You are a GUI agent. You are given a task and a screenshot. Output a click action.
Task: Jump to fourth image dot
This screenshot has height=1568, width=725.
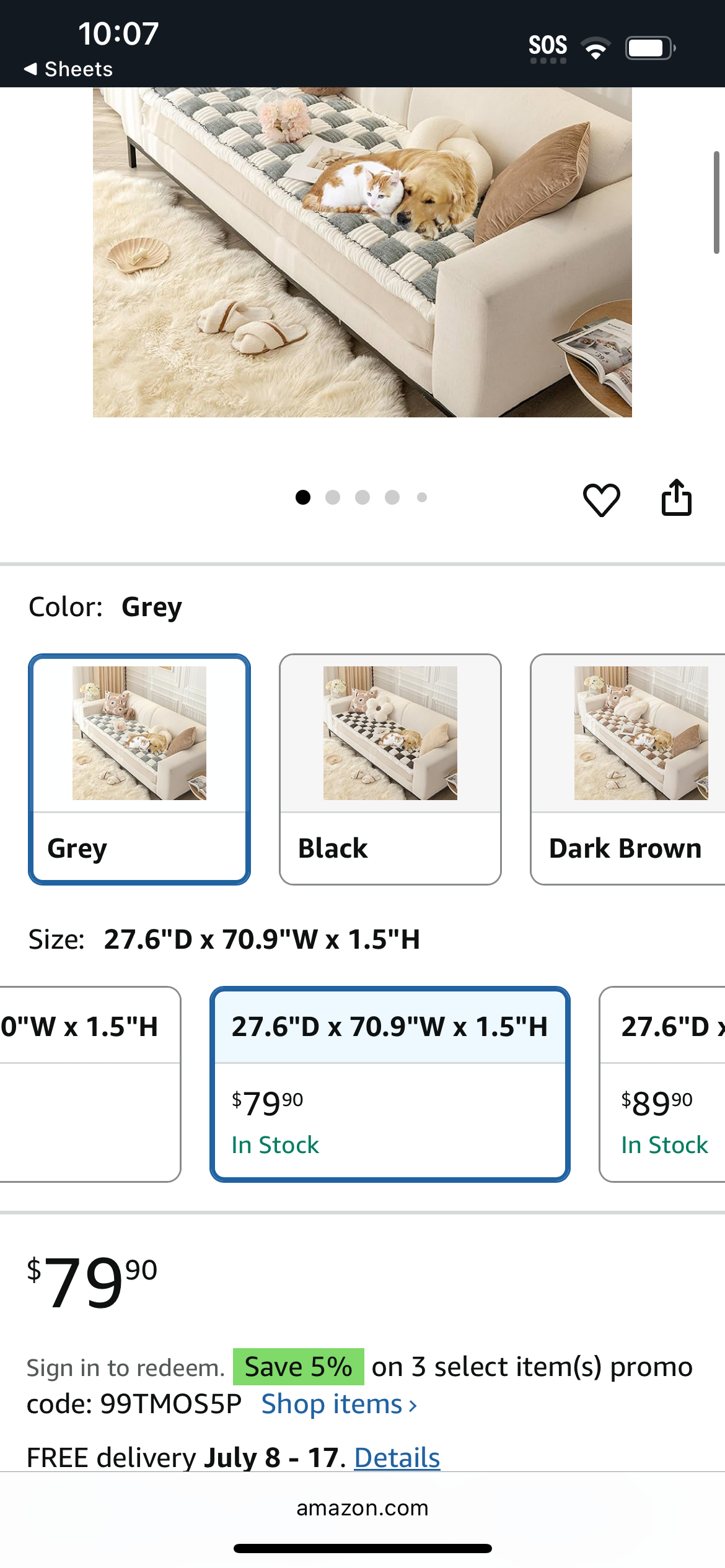pos(392,497)
